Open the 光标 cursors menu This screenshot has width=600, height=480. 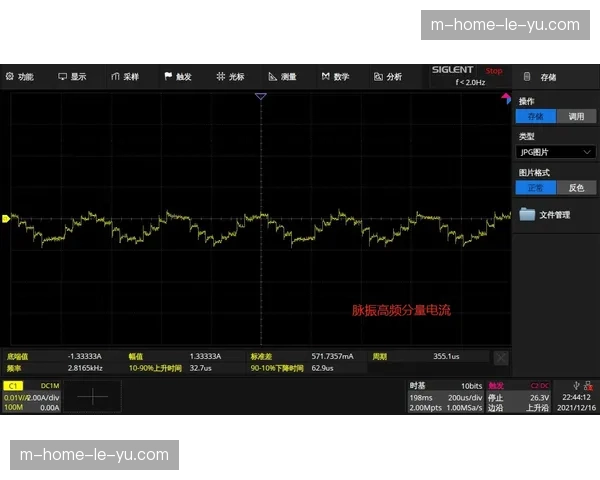(x=230, y=77)
